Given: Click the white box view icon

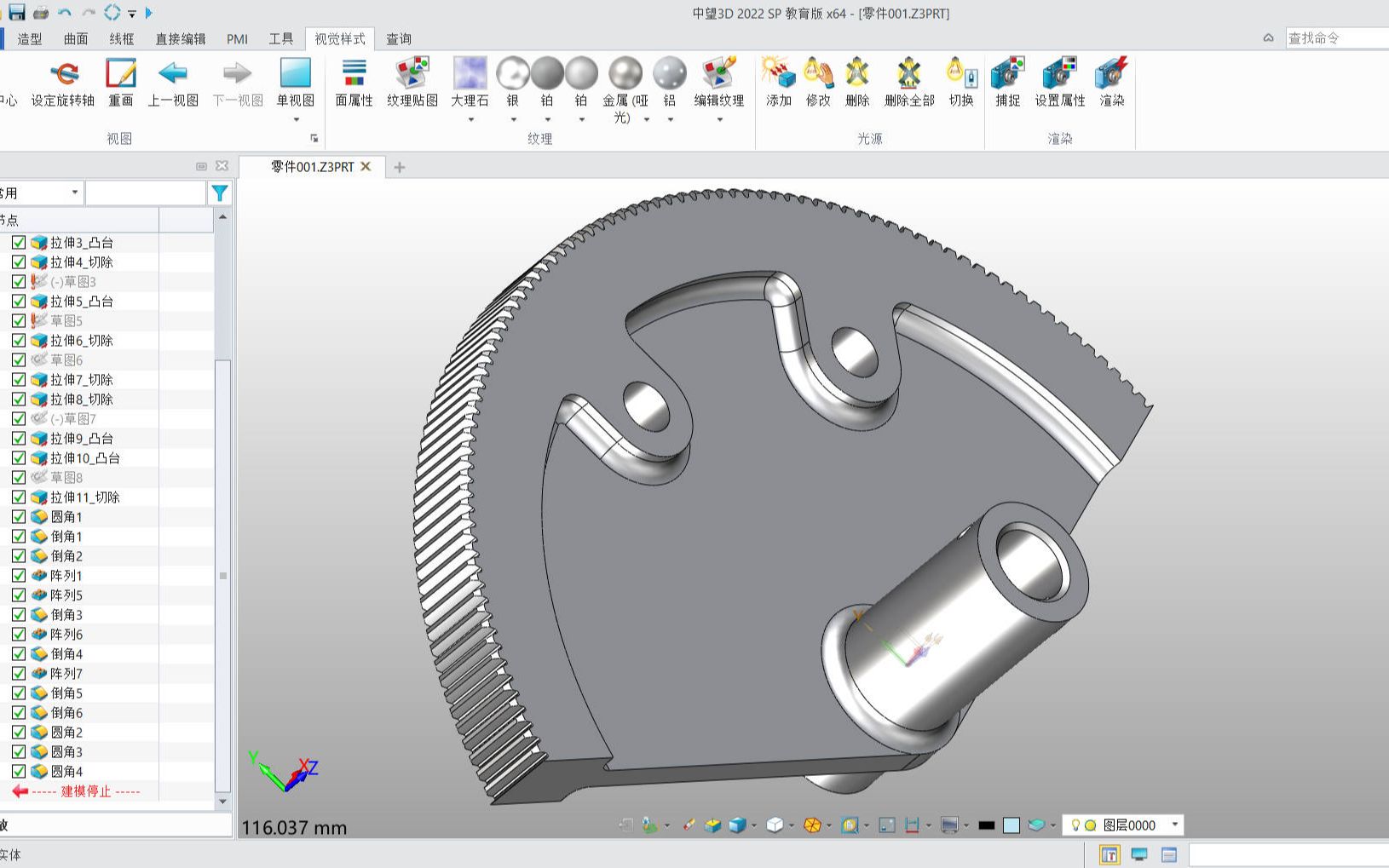Looking at the screenshot, I should 775,825.
